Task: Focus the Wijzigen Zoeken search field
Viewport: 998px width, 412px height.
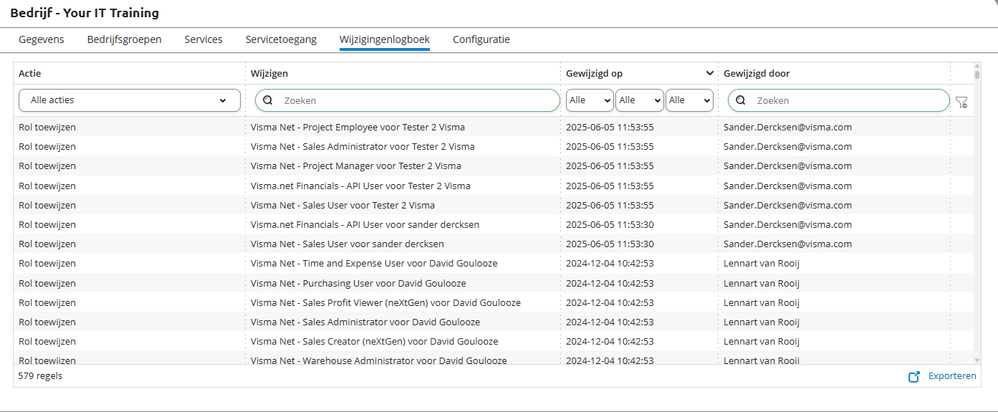Action: tap(415, 101)
